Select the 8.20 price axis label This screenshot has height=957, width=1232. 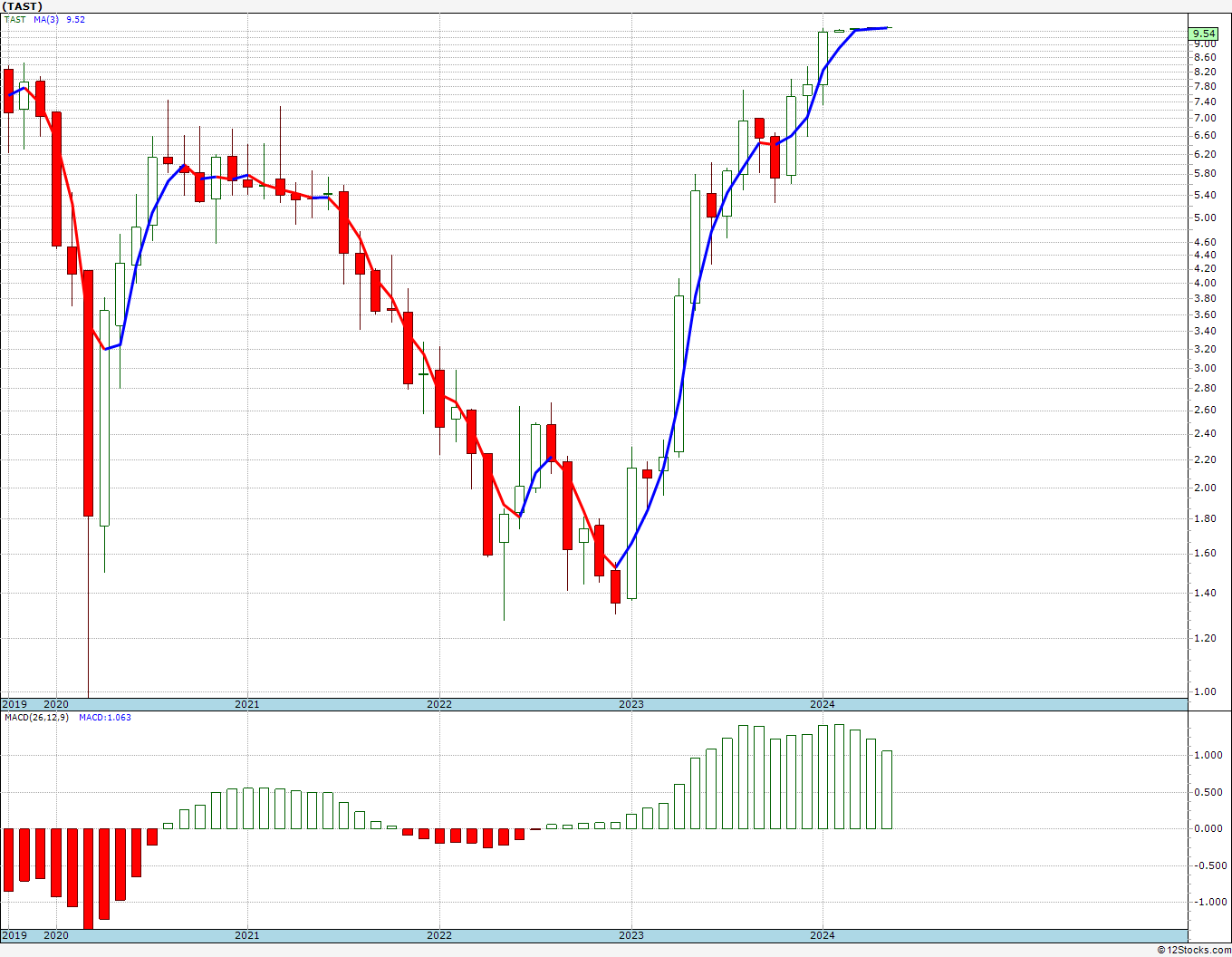pos(1204,72)
